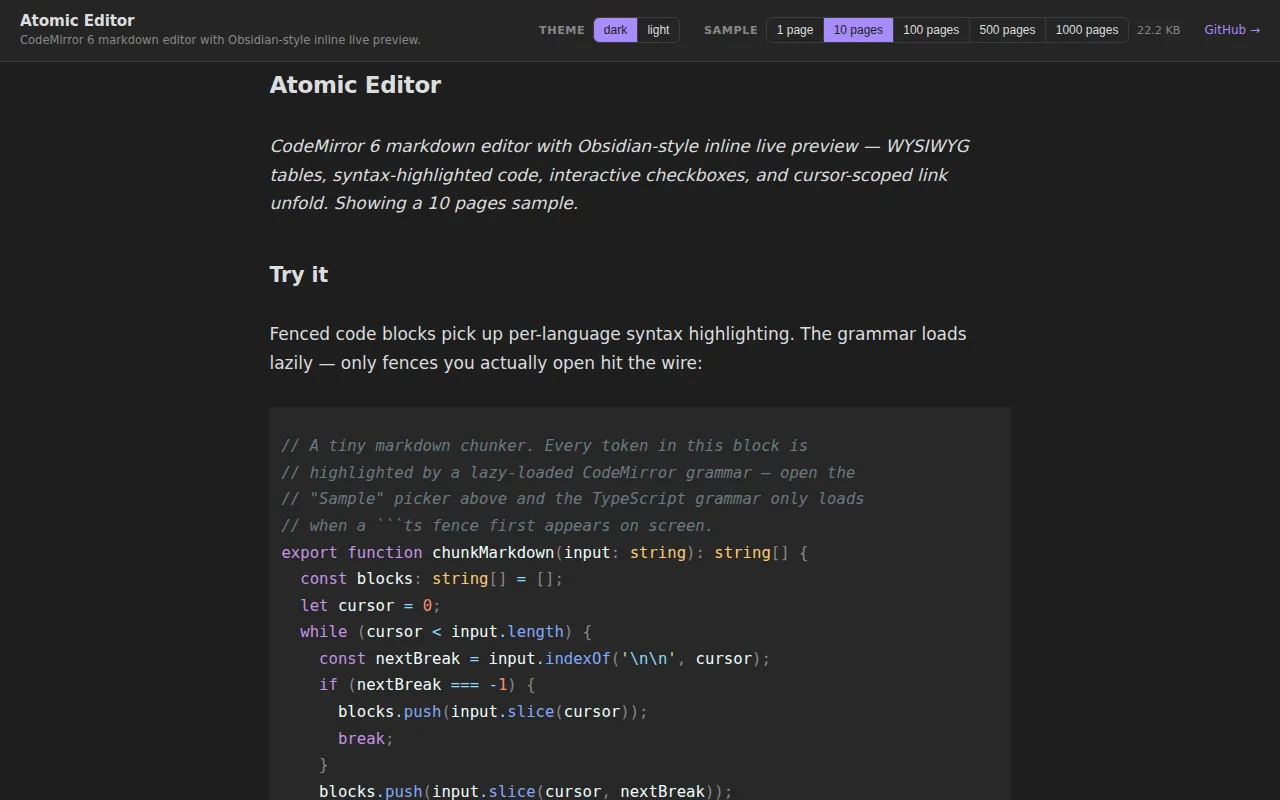This screenshot has height=800, width=1280.
Task: Click the Atomic Editor header title
Action: 77,20
